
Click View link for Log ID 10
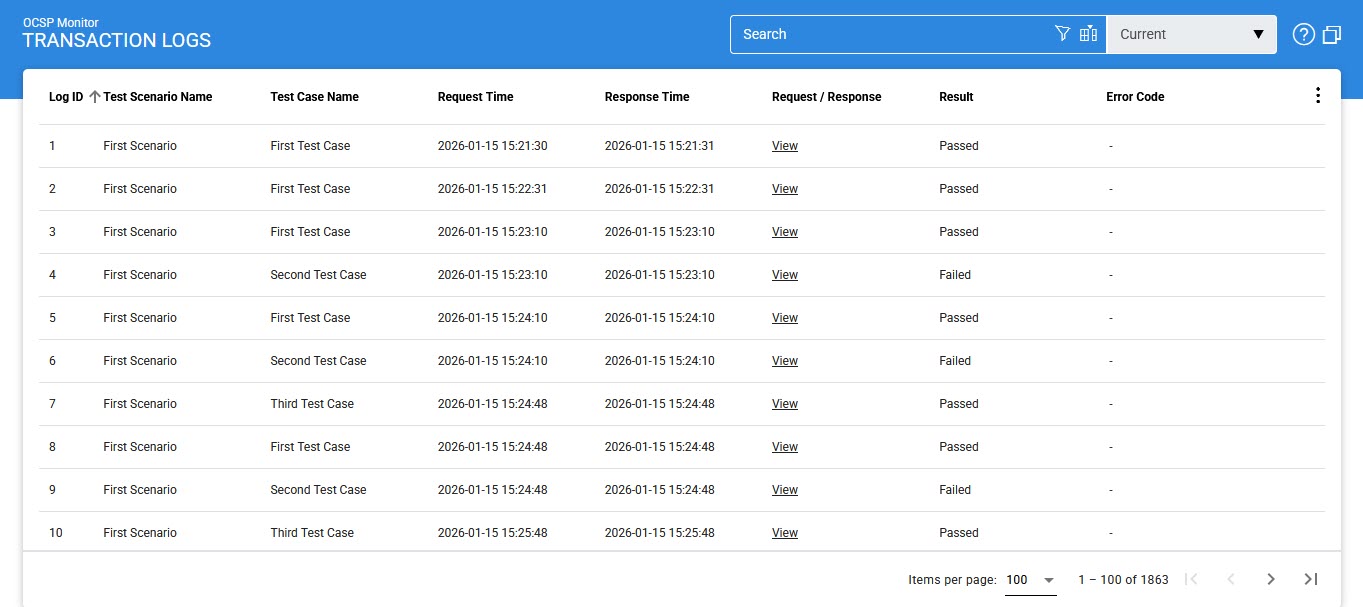785,533
